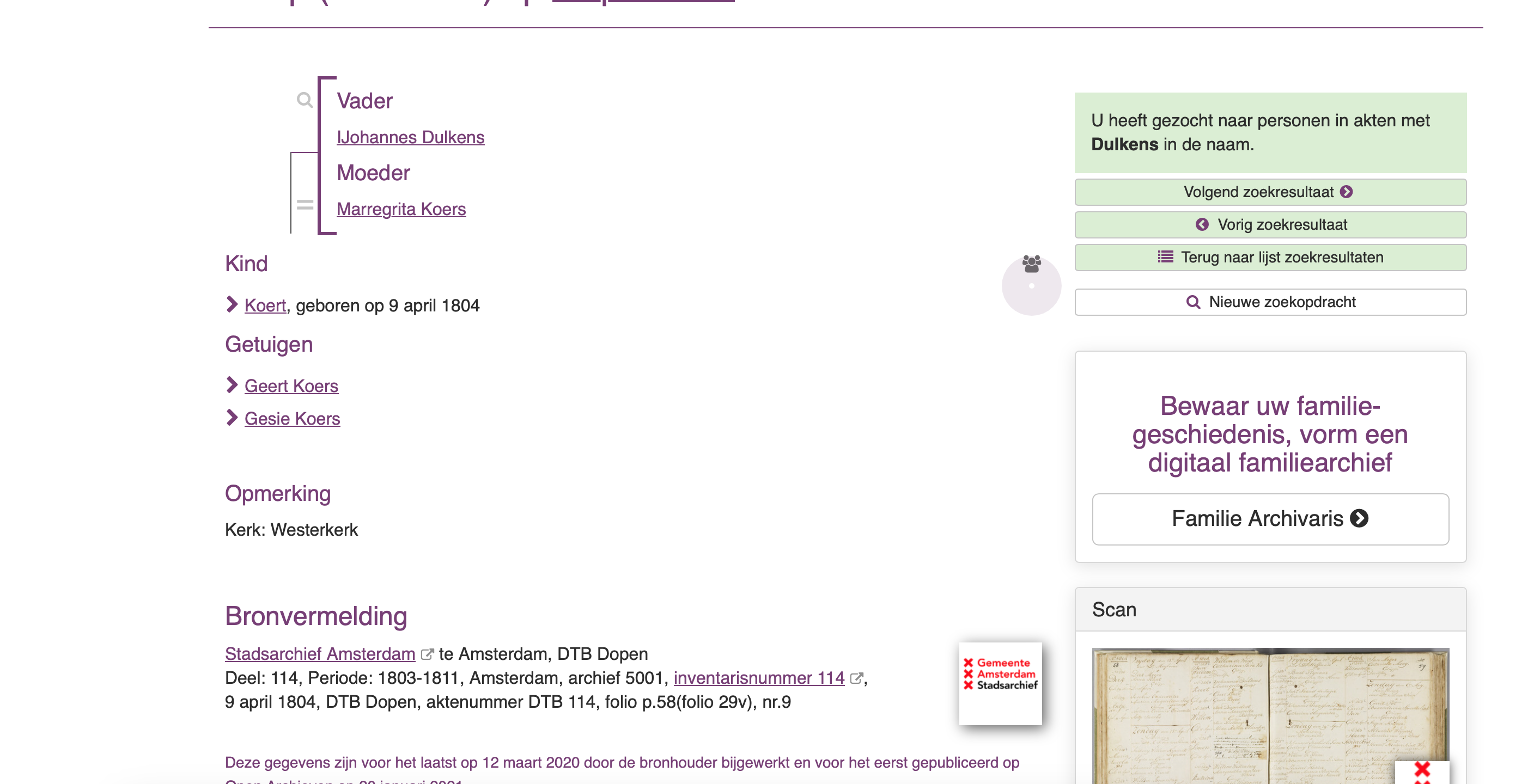1534x784 pixels.
Task: Open the scanned register page thumbnail
Action: pos(1270,716)
